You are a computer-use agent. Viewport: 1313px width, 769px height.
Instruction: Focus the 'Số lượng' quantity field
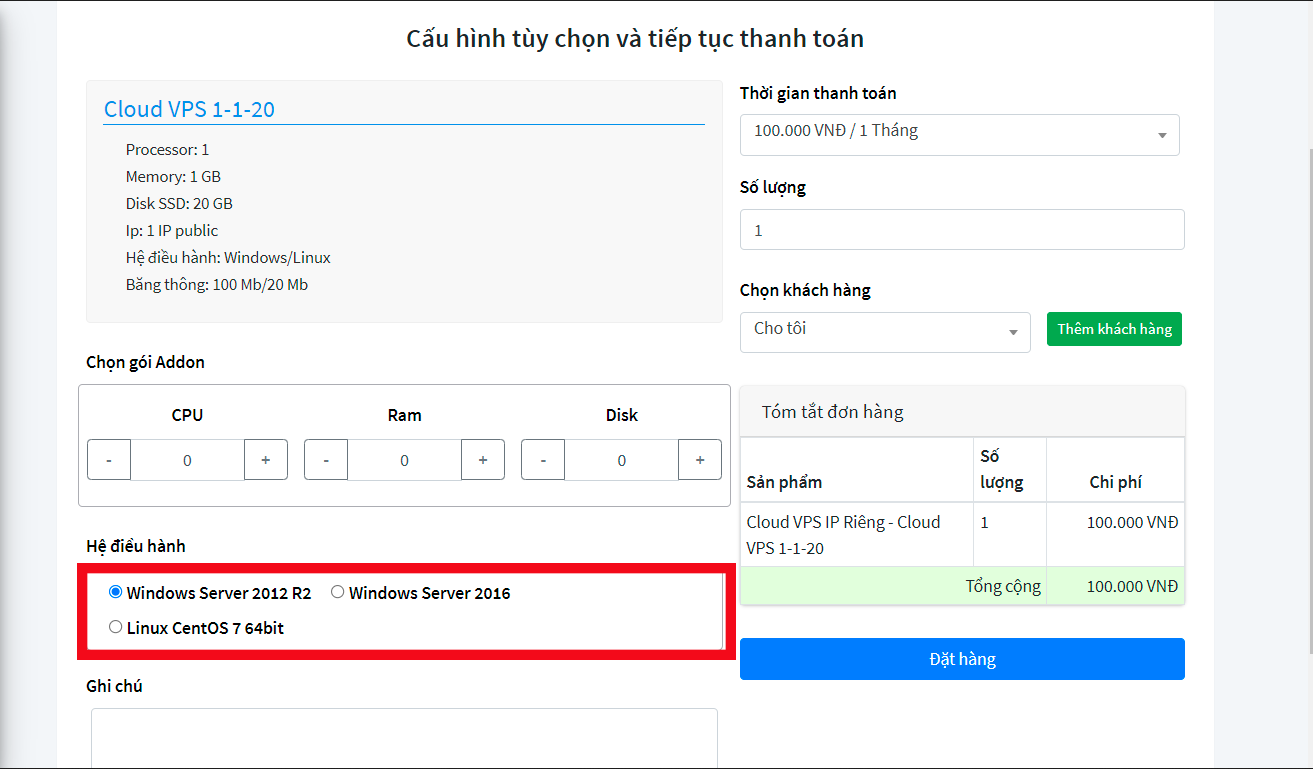(962, 230)
